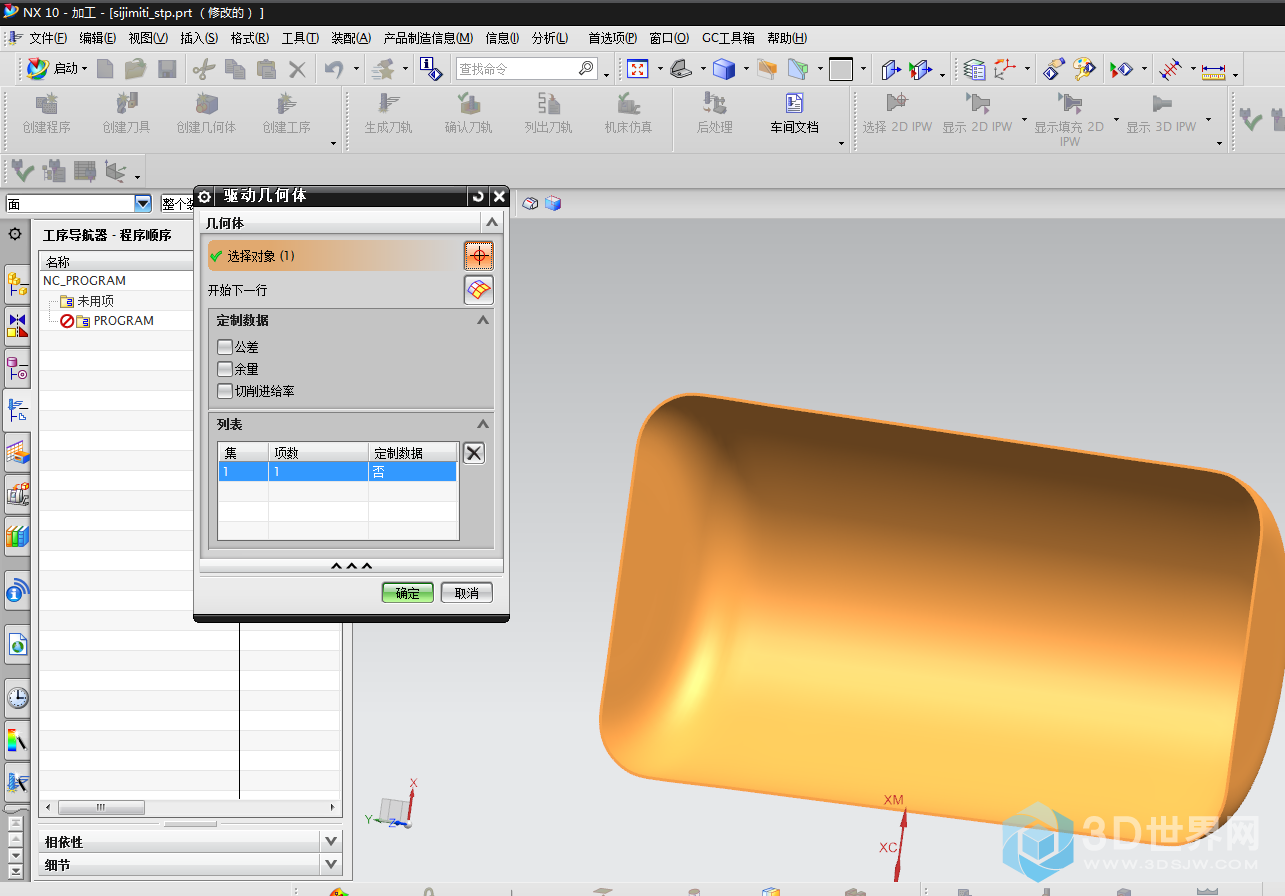Viewport: 1285px width, 896px height.
Task: Select the PROGRAM tree item
Action: [123, 321]
